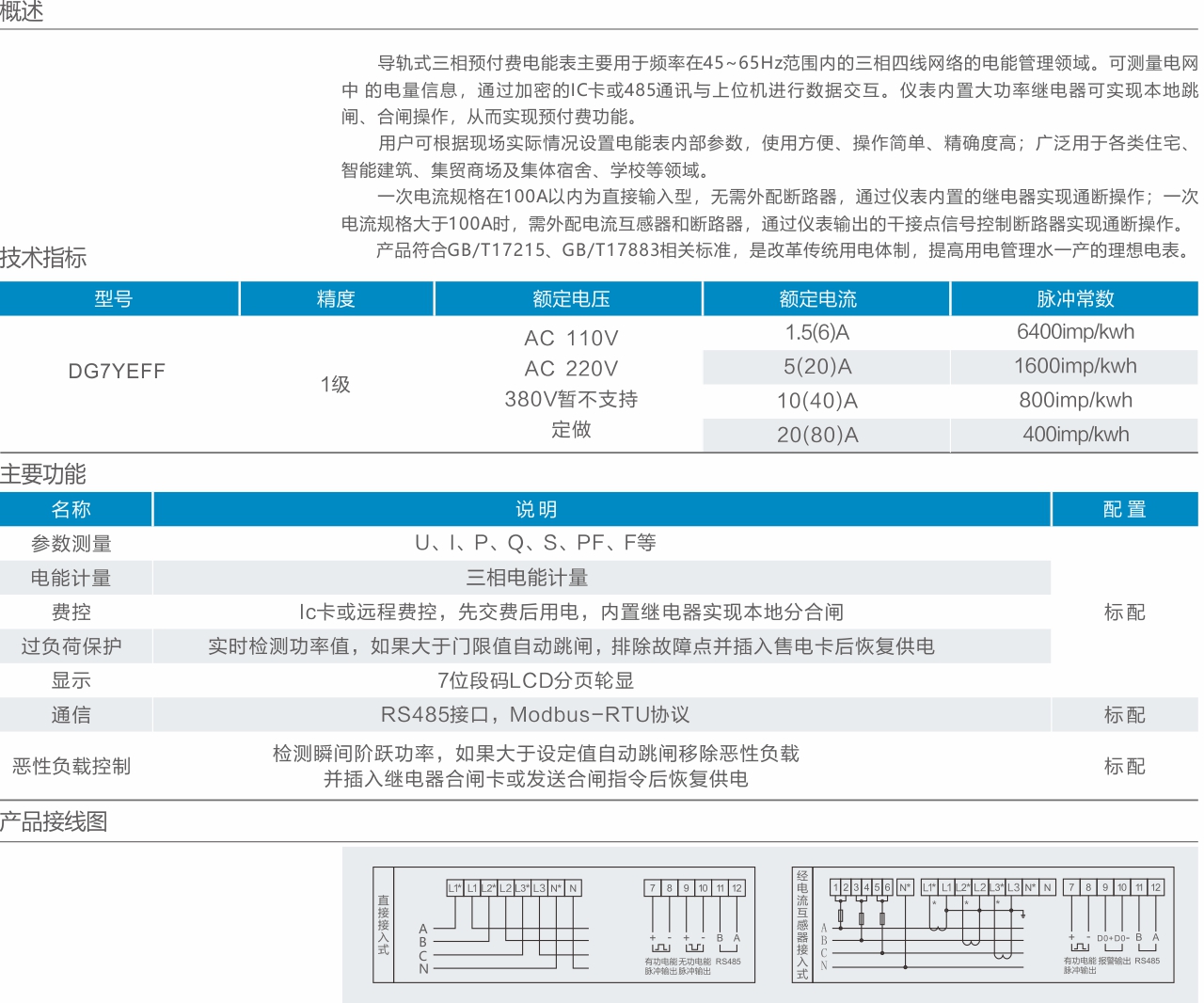Click the Ic卡或远程费控 description line

coord(571,613)
